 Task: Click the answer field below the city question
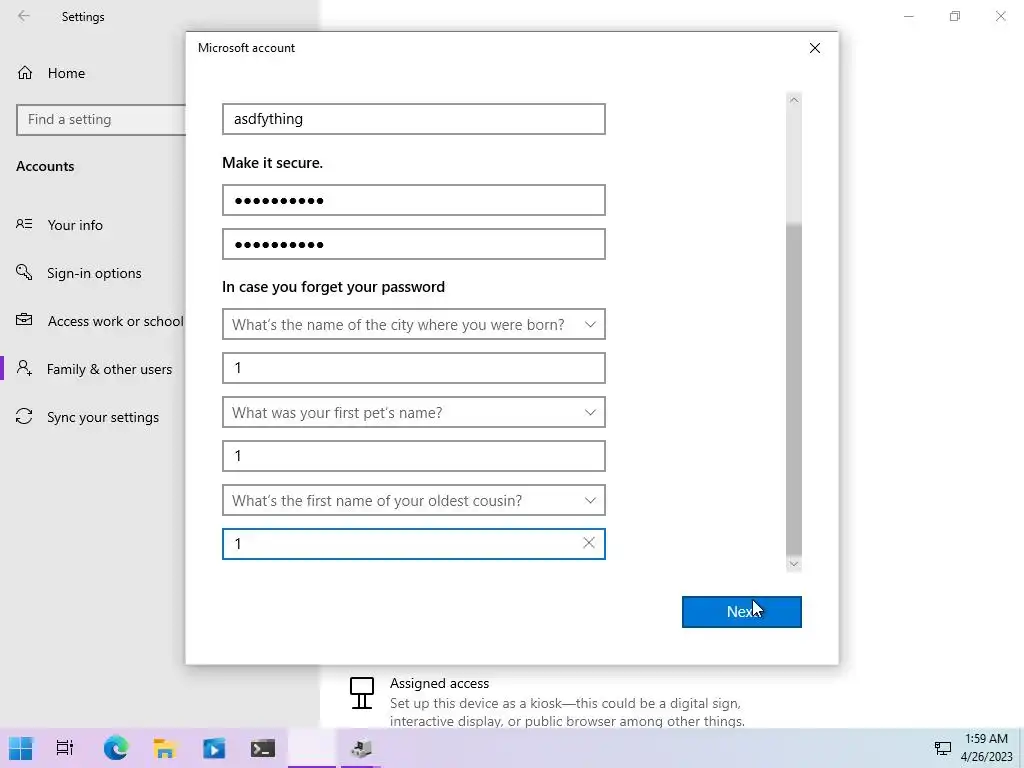click(x=413, y=368)
